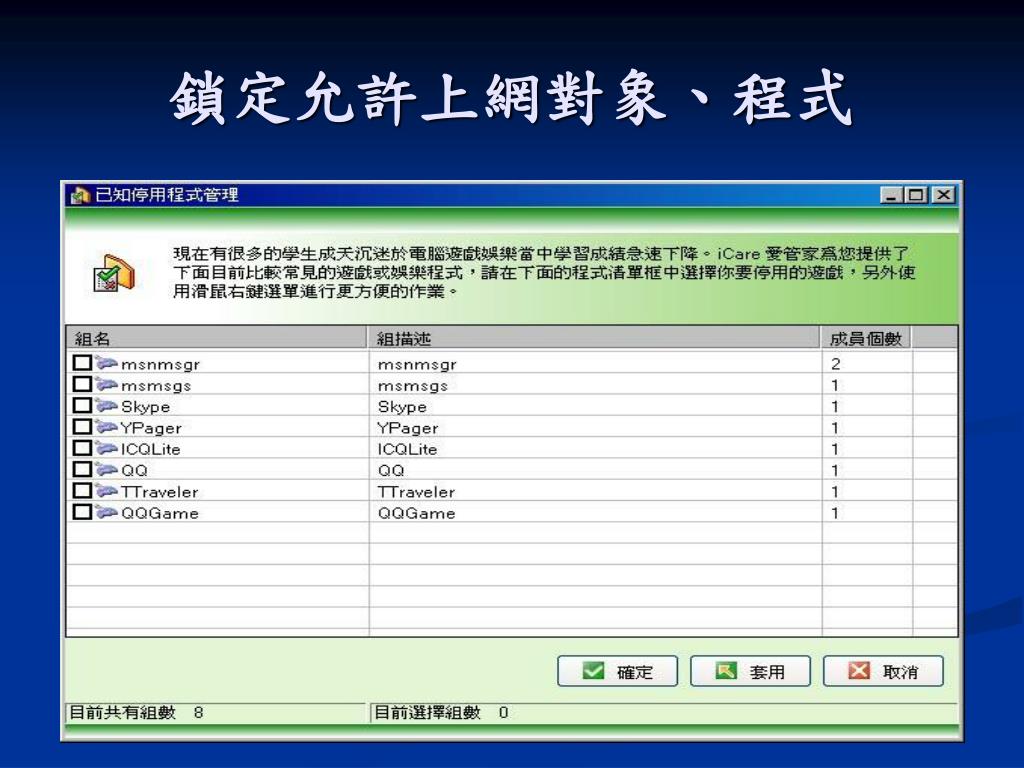The height and width of the screenshot is (768, 1024).
Task: Close the 已知停用程式管理 window
Action: 943,195
